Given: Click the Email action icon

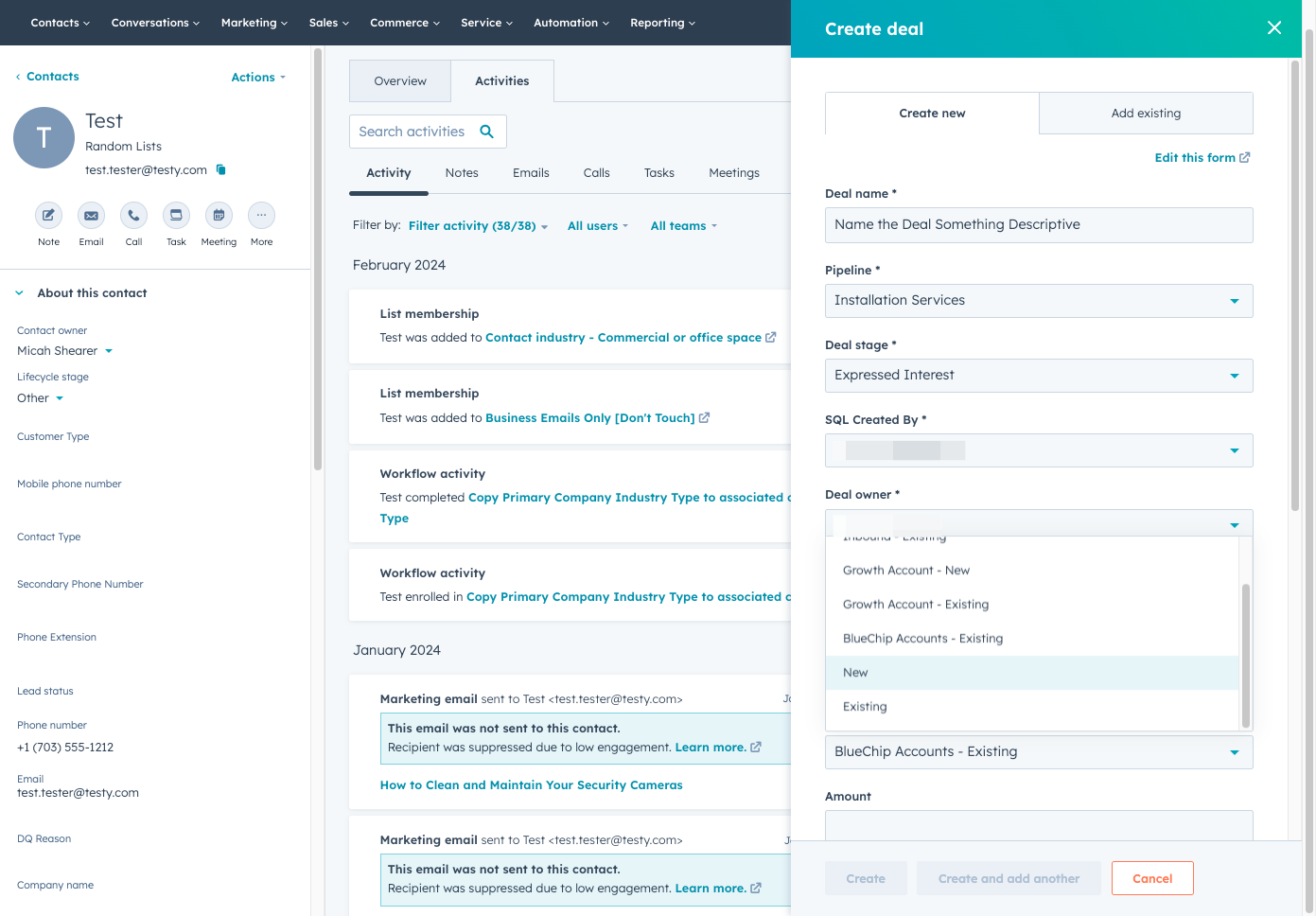Looking at the screenshot, I should click(x=91, y=216).
